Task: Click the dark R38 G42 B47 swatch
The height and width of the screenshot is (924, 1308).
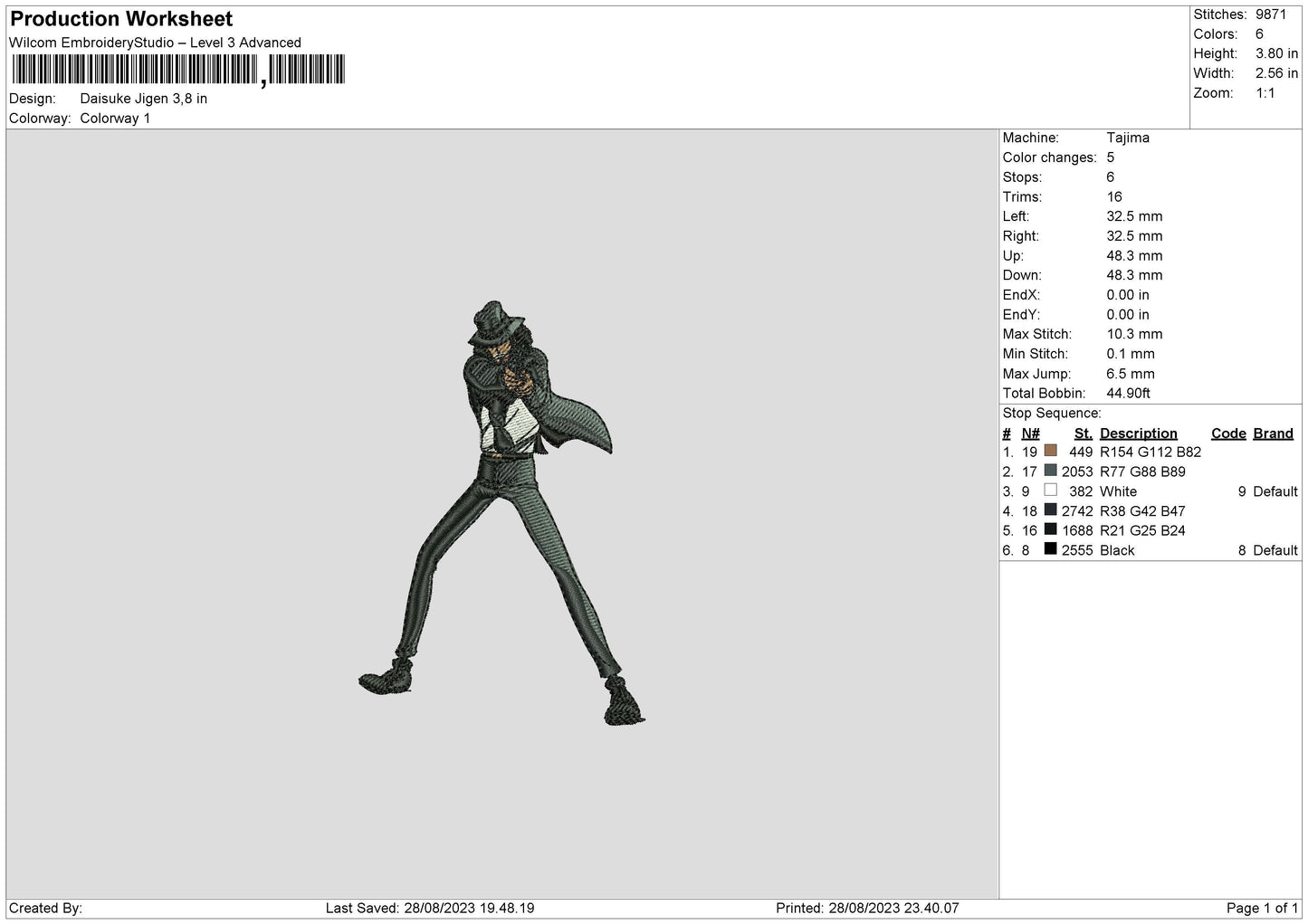Action: point(1050,510)
